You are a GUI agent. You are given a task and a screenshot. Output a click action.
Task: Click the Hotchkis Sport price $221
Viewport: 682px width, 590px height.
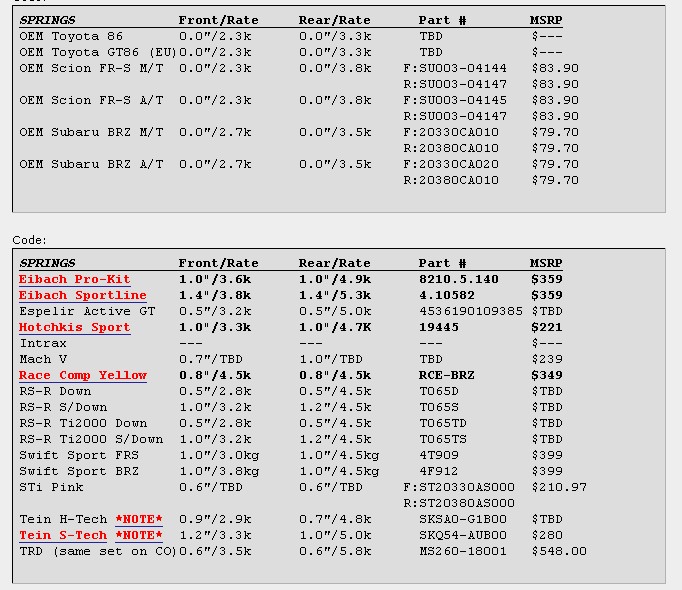click(547, 327)
